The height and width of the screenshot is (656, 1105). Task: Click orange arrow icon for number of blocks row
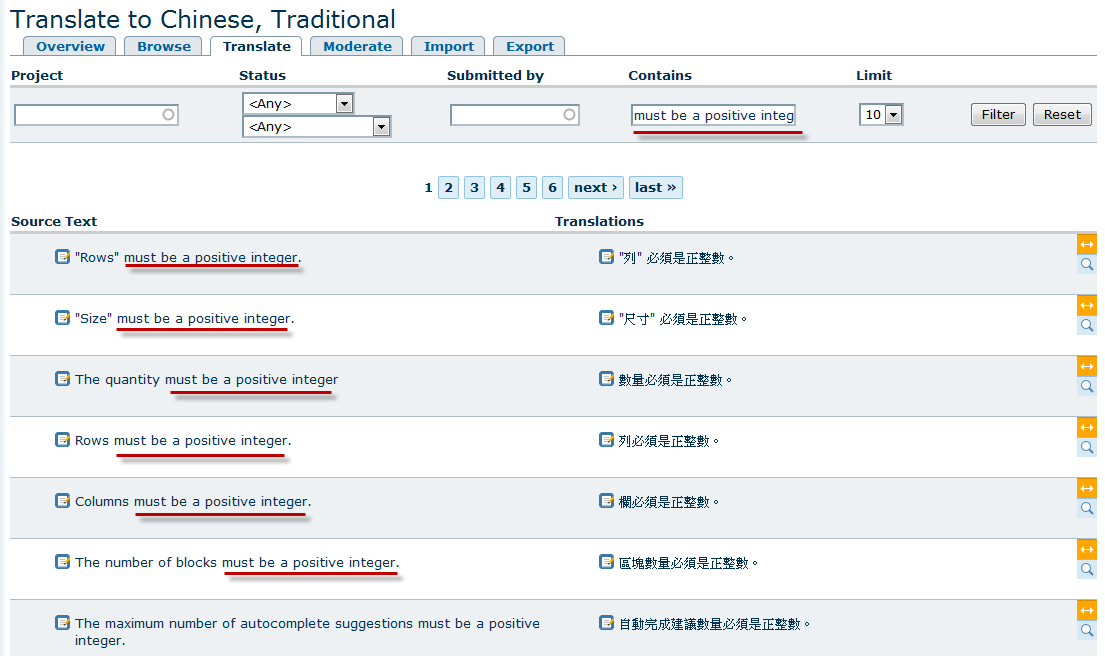(1087, 549)
